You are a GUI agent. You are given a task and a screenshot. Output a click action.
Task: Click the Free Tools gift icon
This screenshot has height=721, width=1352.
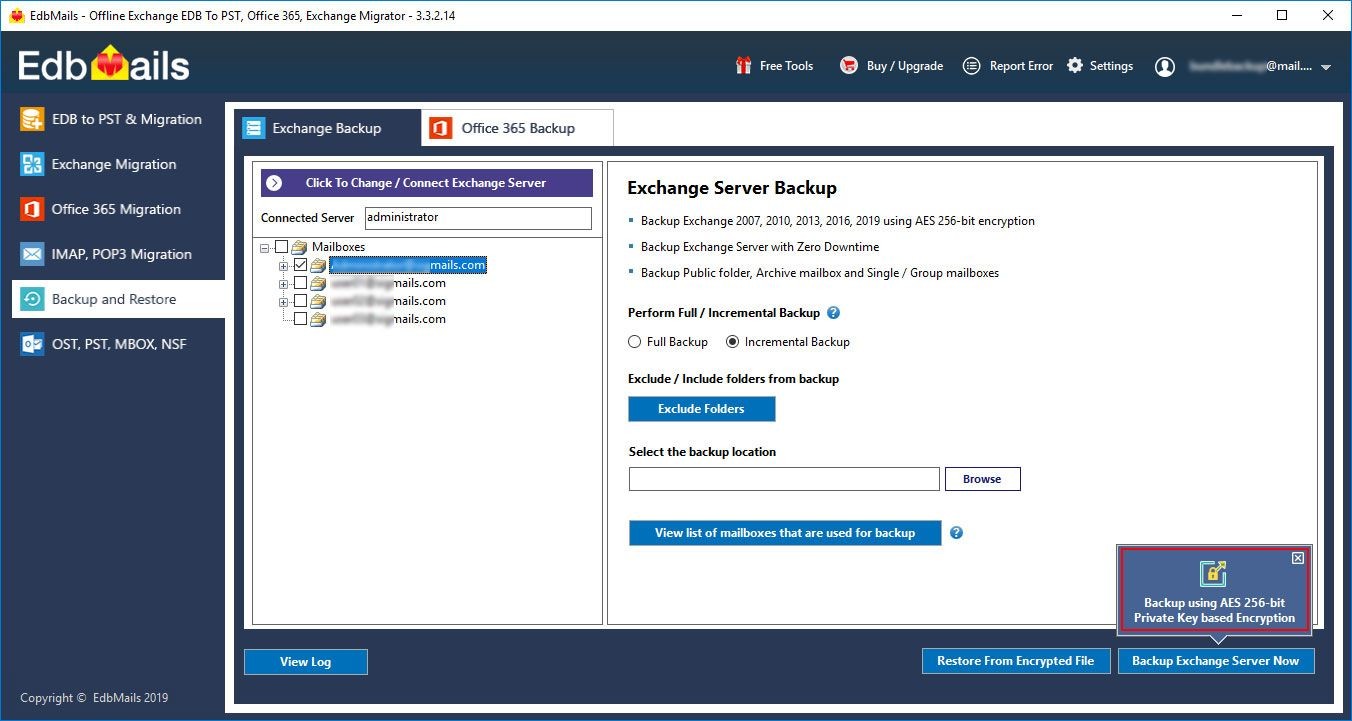pyautogui.click(x=743, y=66)
